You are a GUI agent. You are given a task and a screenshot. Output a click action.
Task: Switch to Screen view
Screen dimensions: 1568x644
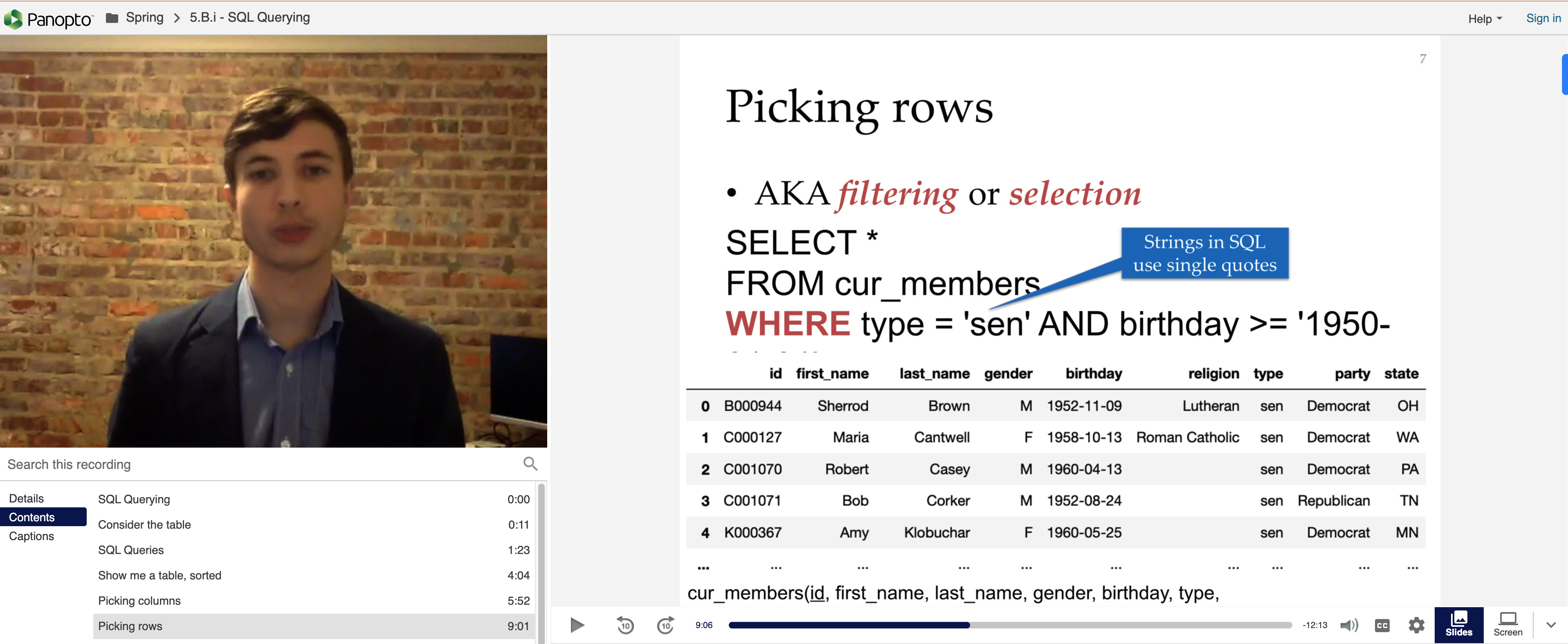1508,624
